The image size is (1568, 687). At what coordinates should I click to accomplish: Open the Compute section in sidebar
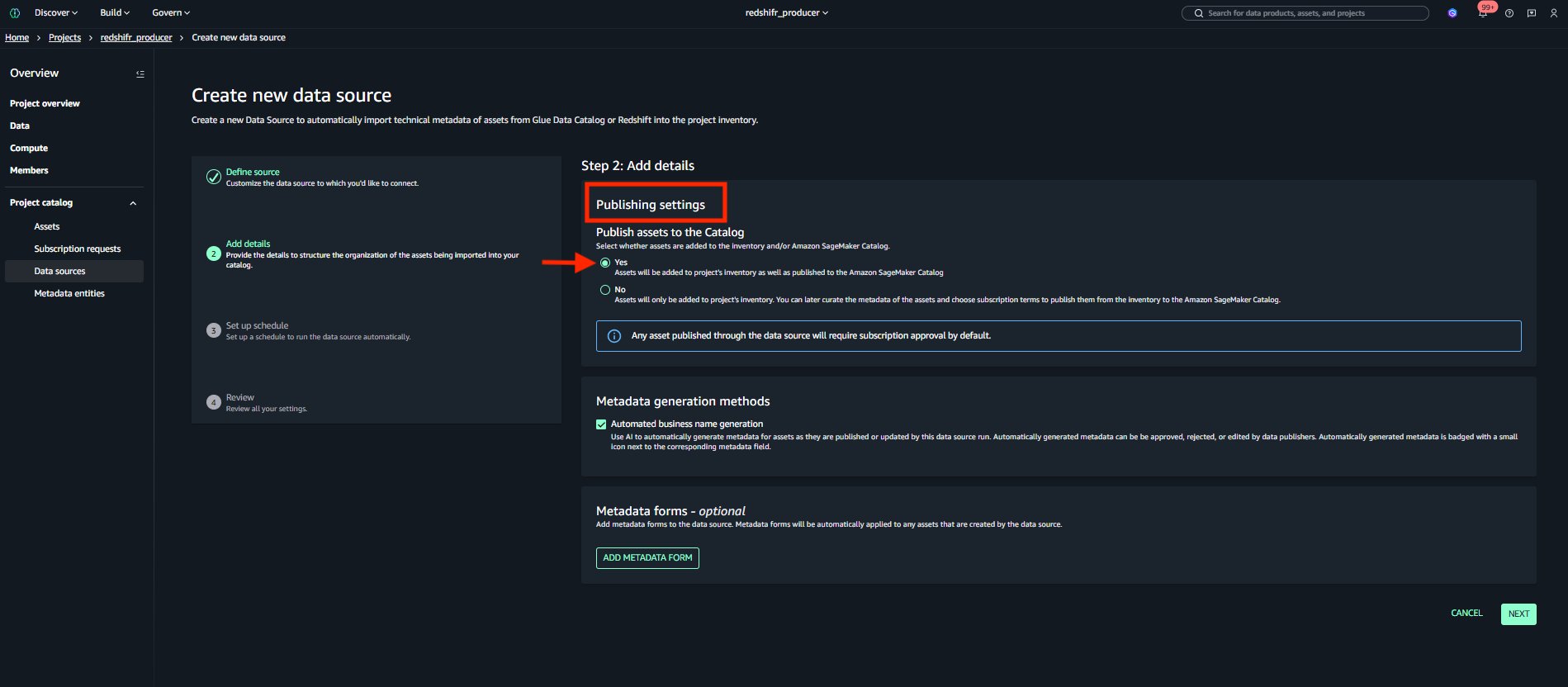(29, 149)
